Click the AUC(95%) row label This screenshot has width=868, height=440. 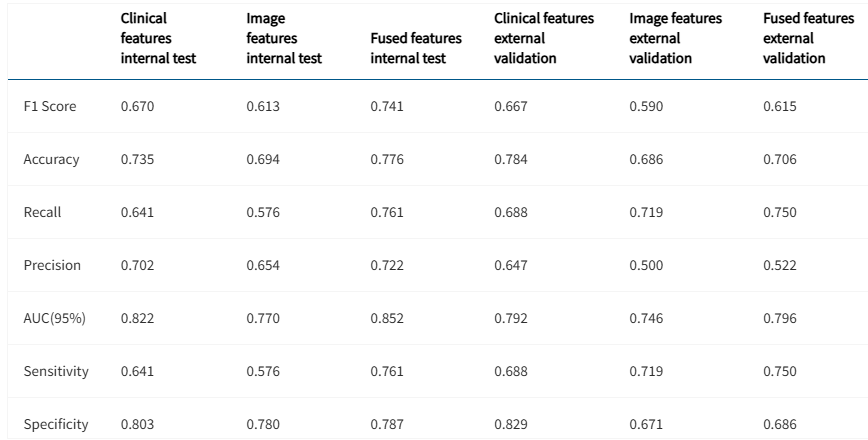(55, 318)
